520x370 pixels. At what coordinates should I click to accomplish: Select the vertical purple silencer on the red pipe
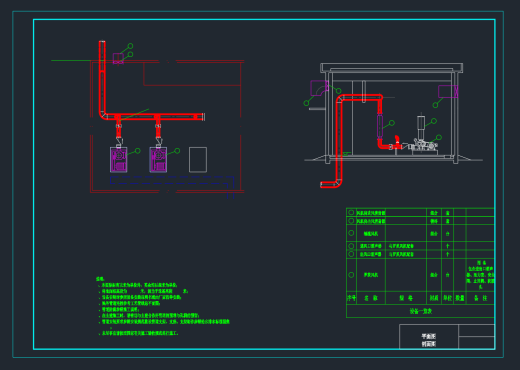coord(380,126)
